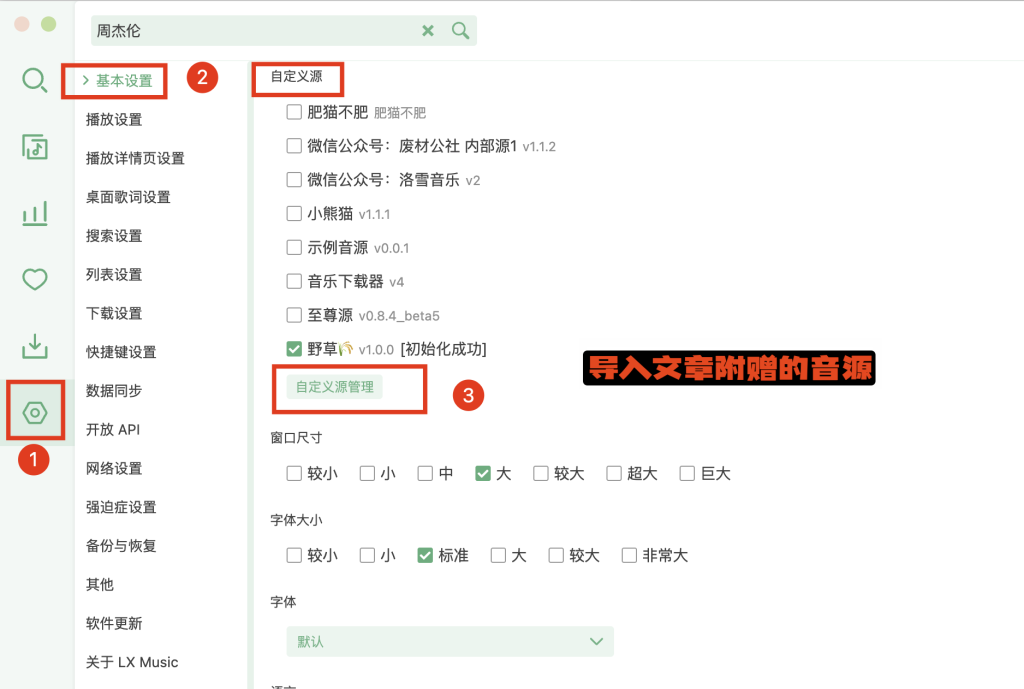The width and height of the screenshot is (1024, 689).
Task: Go to 备份与恢复 section
Action: click(x=121, y=546)
